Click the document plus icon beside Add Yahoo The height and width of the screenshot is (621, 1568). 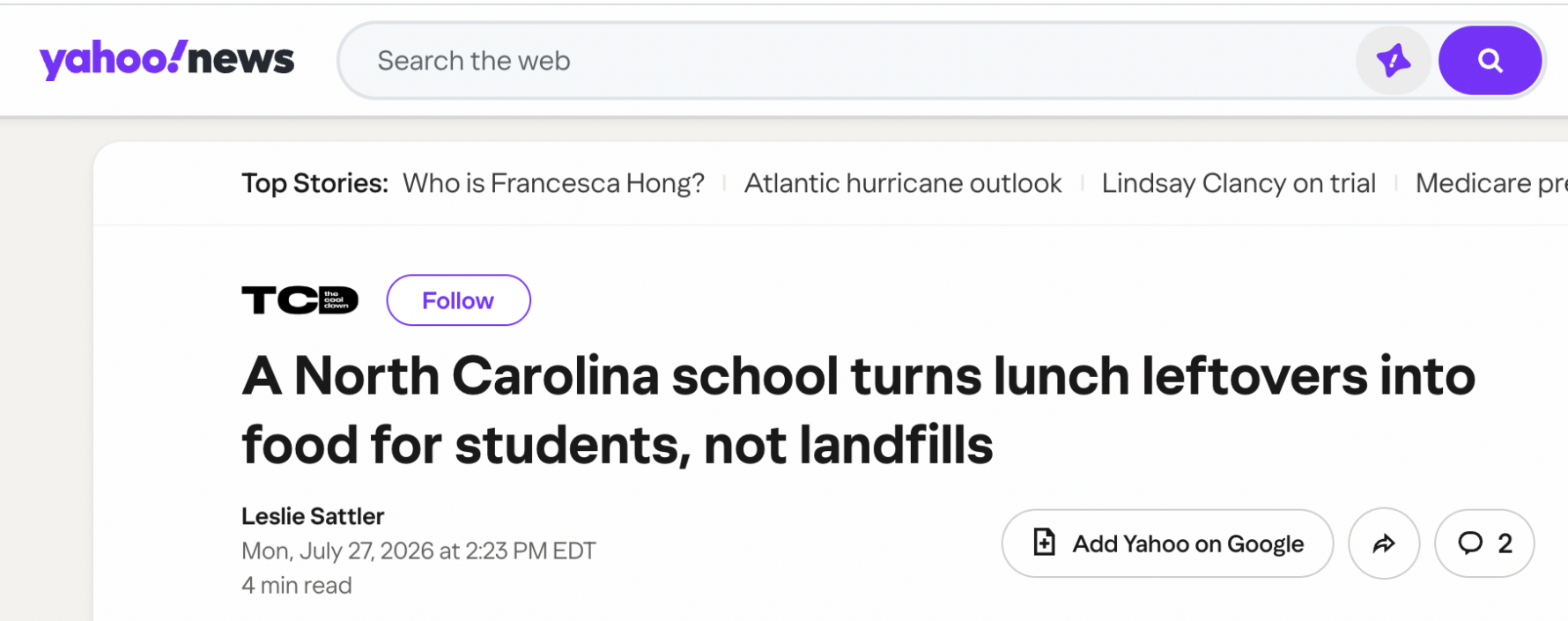pos(1044,543)
